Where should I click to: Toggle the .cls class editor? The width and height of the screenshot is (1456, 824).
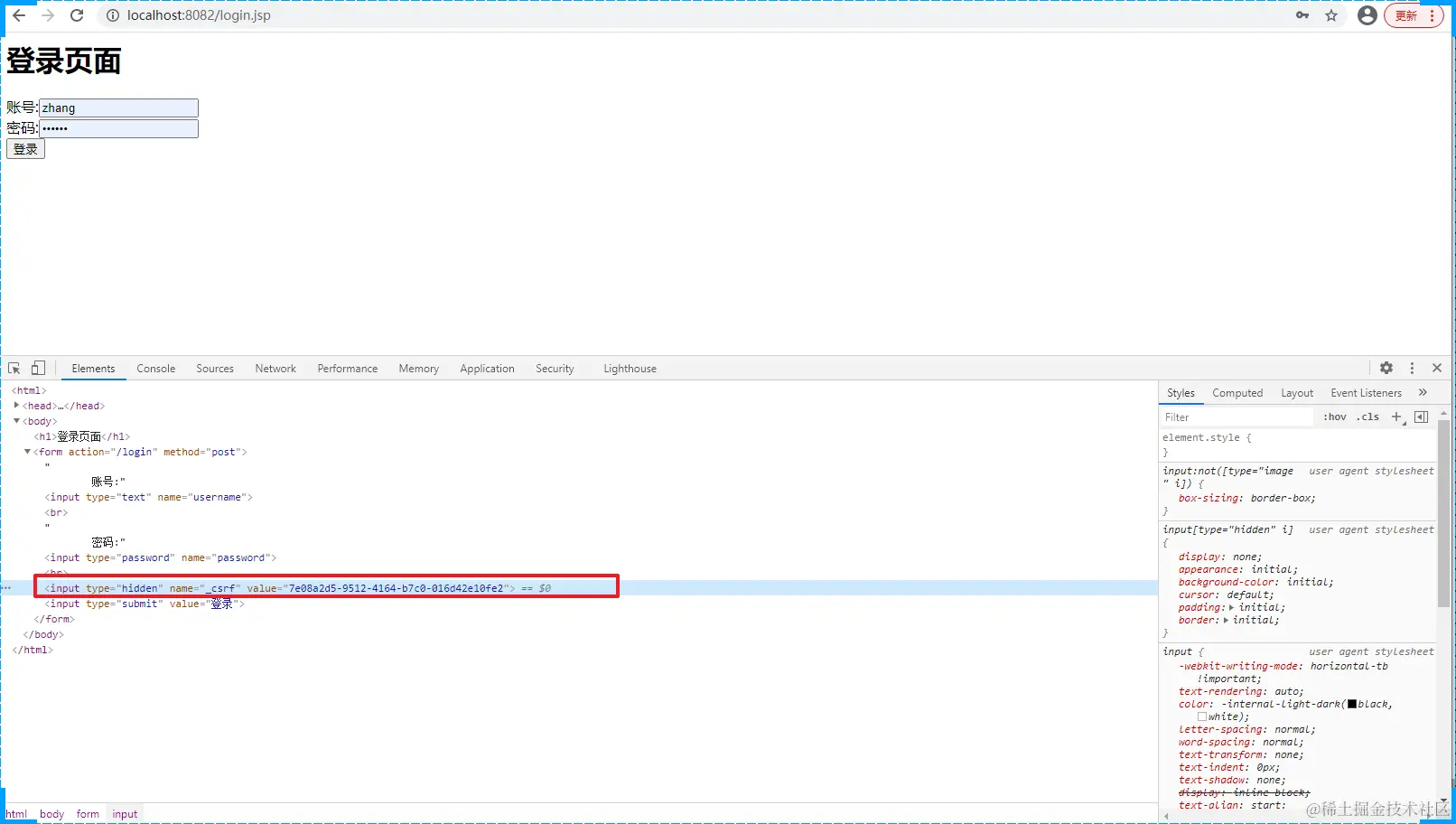[x=1367, y=417]
